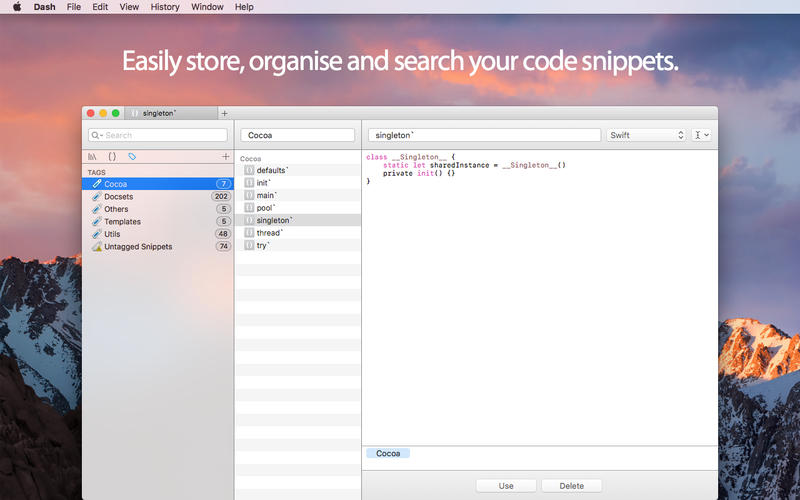The height and width of the screenshot is (500, 800).
Task: Switch to the snippets braces icon
Action: pos(112,157)
